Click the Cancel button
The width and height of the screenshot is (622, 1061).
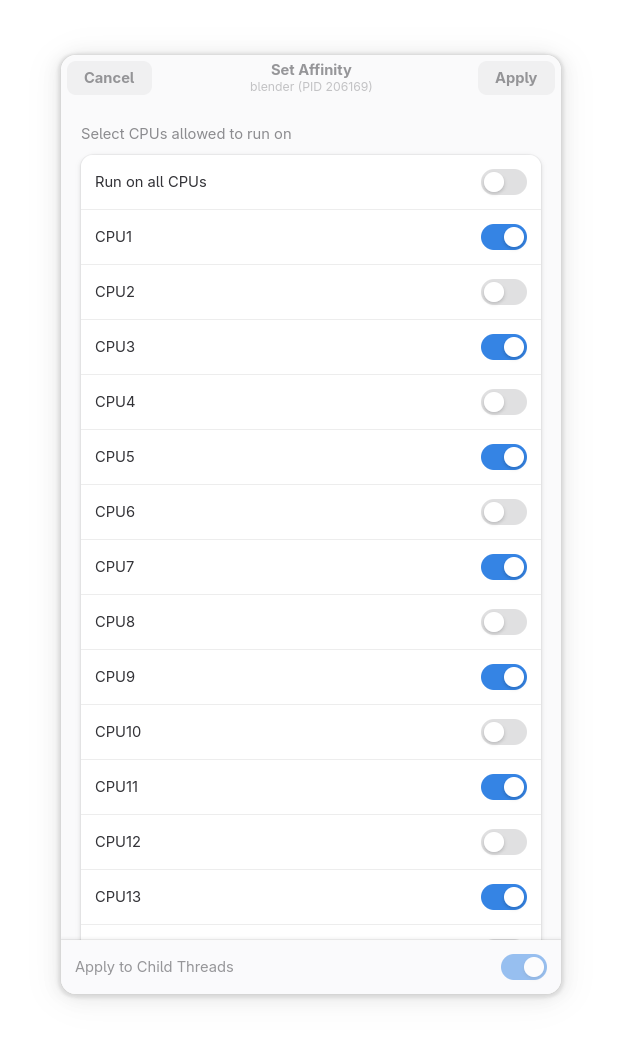tap(109, 78)
